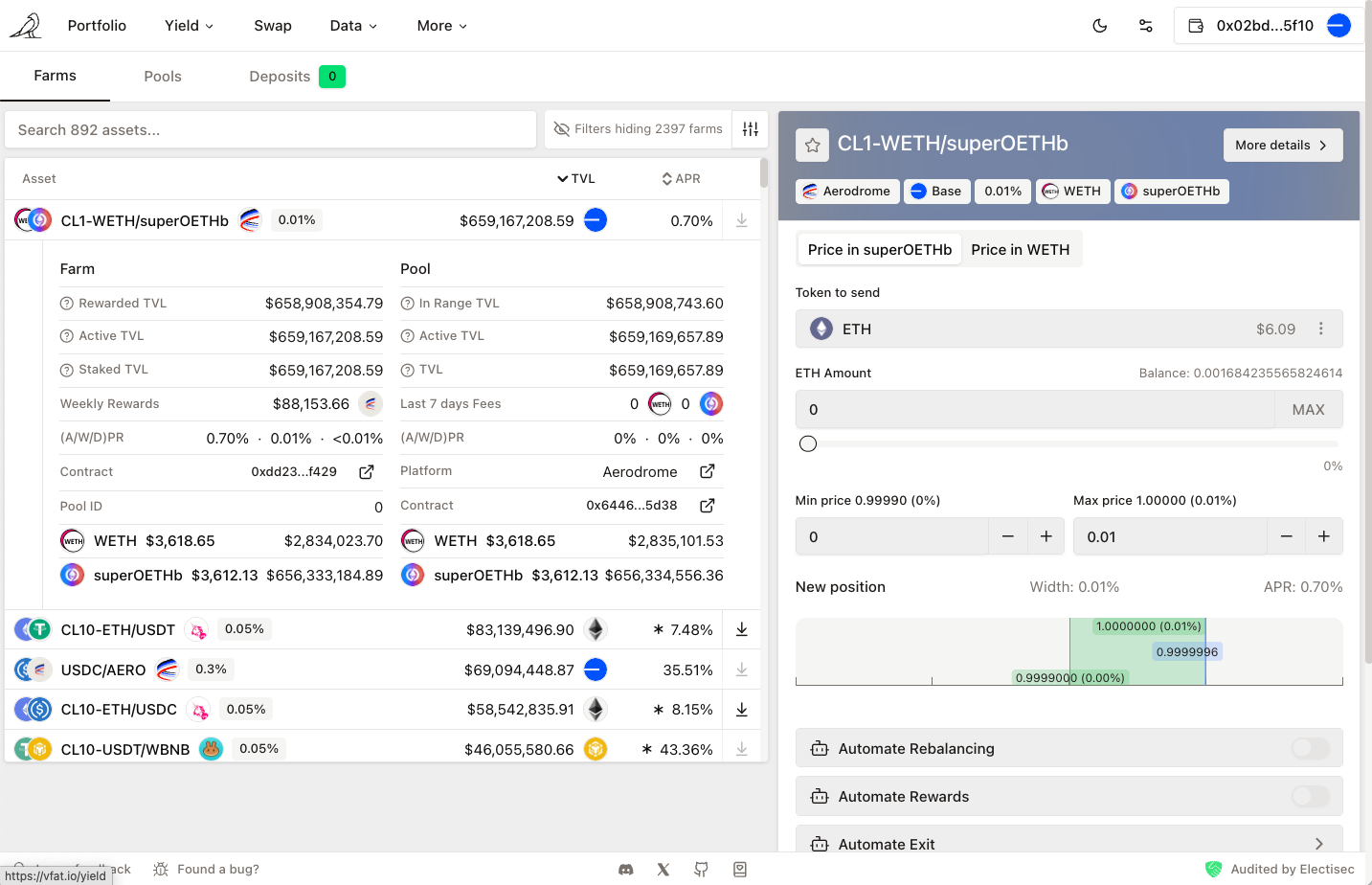Open the docs icon in footer

tap(740, 870)
